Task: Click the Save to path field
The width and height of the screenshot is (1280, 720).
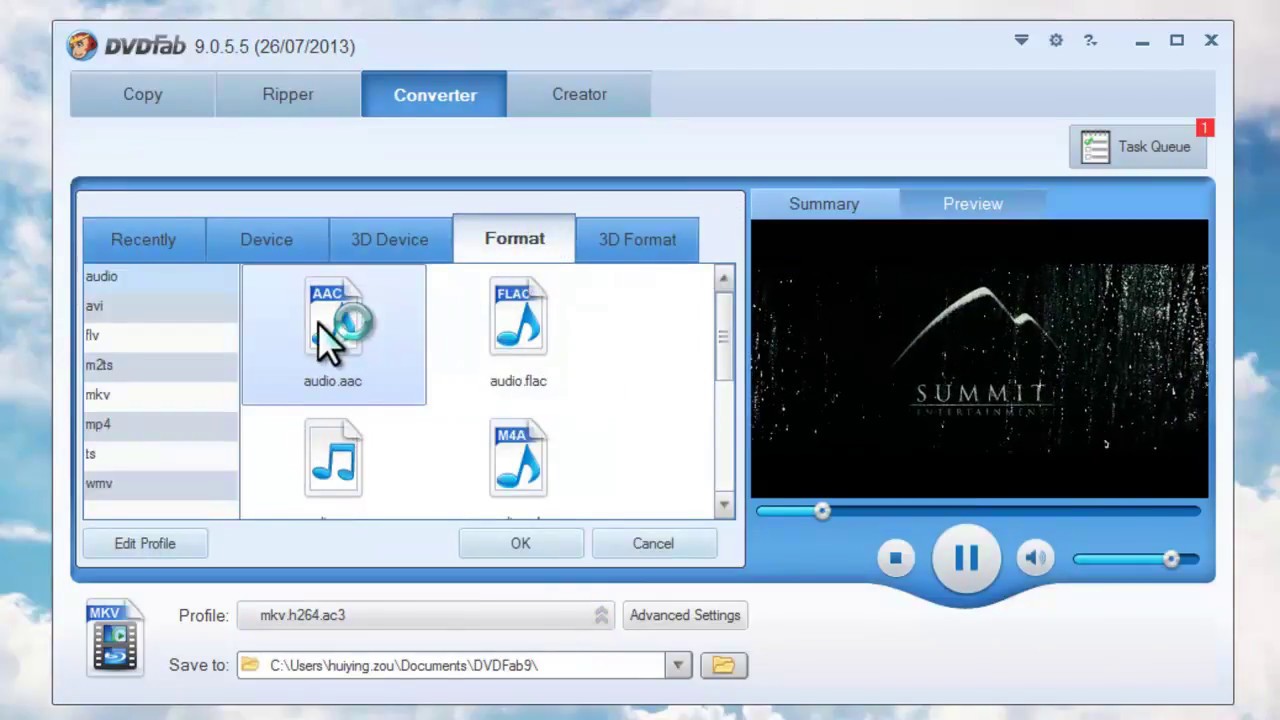Action: [x=451, y=665]
